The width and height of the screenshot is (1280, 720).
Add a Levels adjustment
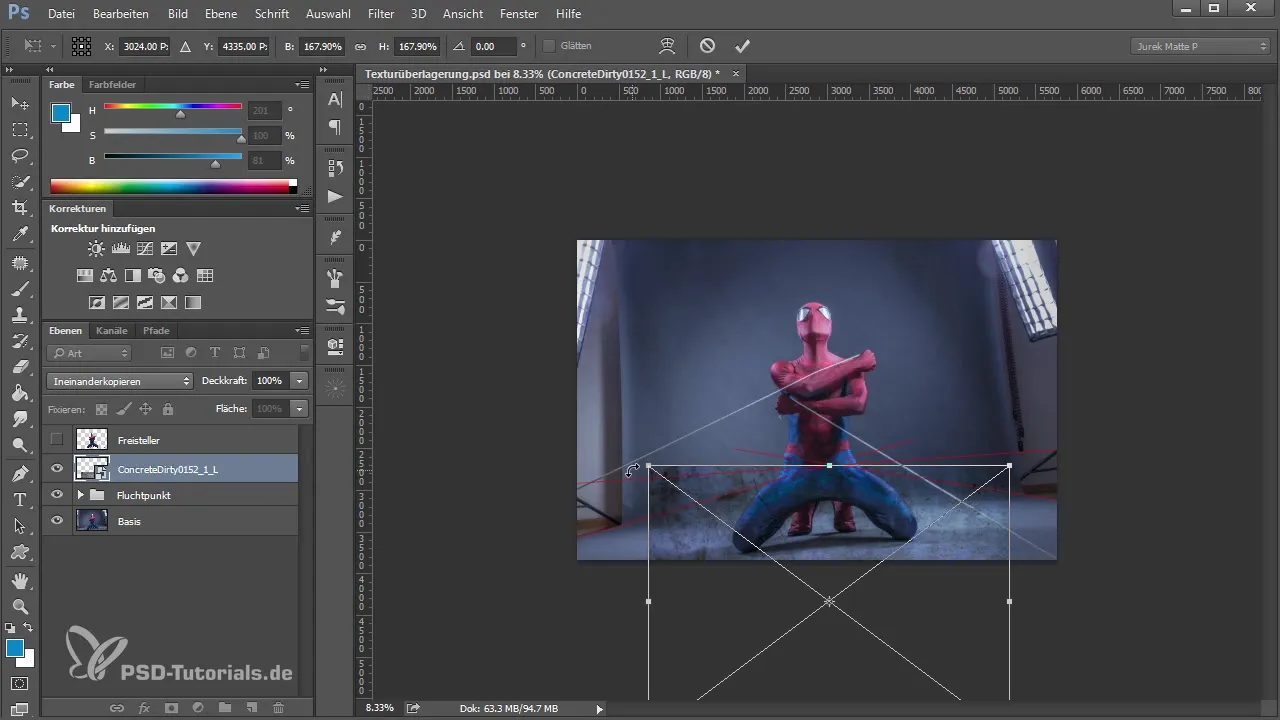(120, 248)
